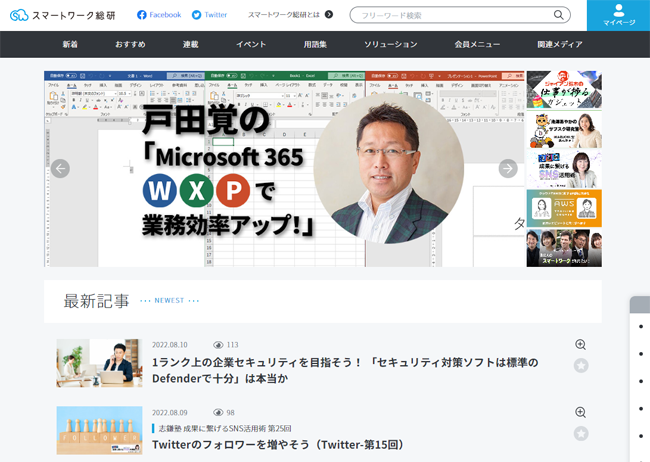Click the 最新記事 section heading
The image size is (650, 462).
96,301
